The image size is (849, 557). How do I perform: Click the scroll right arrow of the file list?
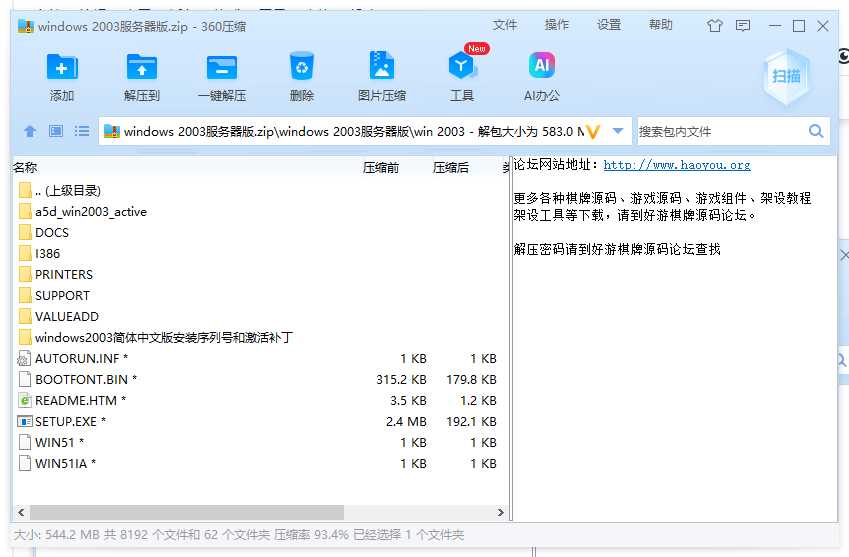coord(501,512)
